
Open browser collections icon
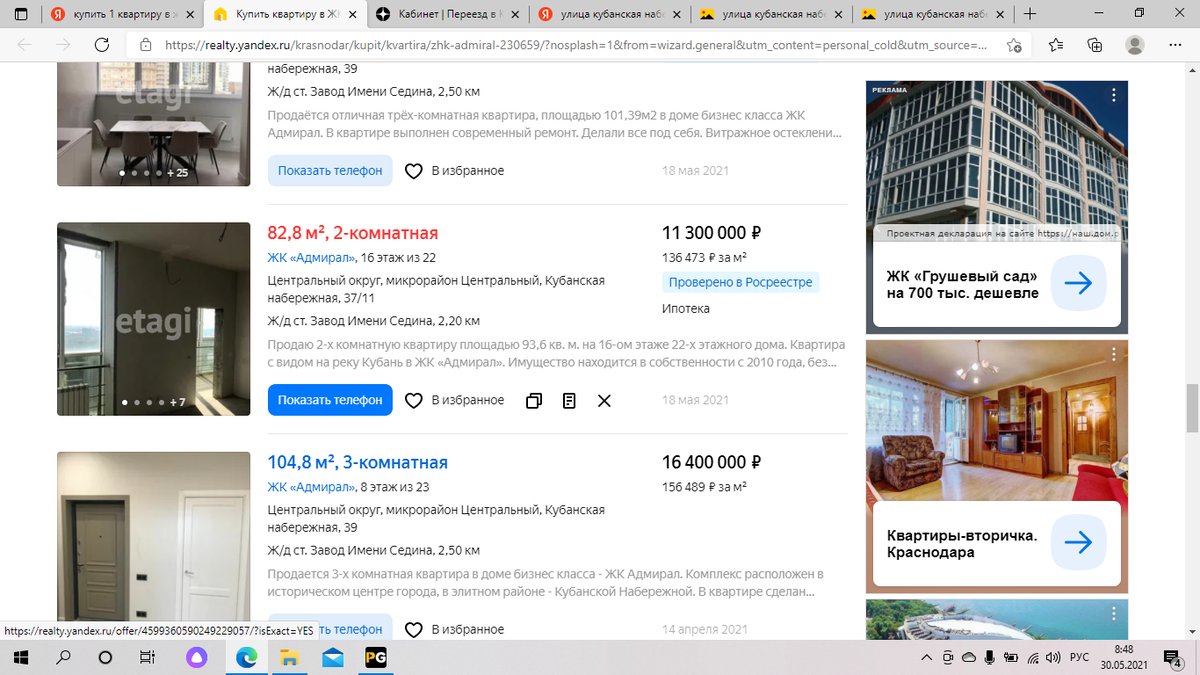(1095, 45)
